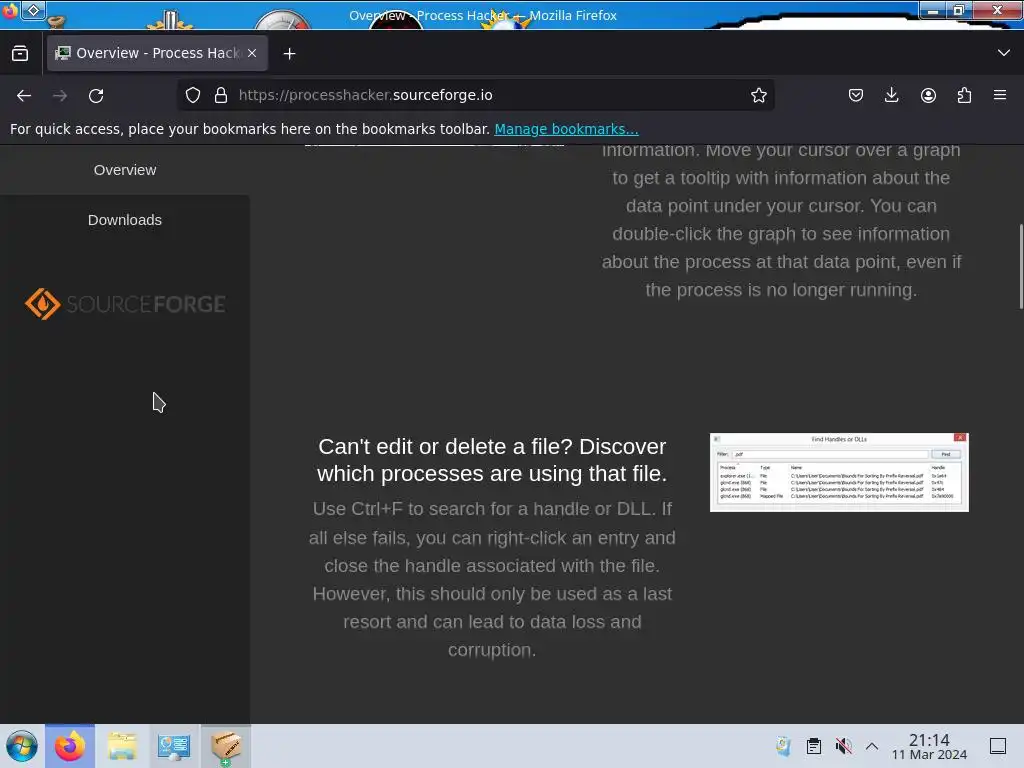Bookmark this page with the star icon
This screenshot has width=1024, height=768.
(758, 95)
